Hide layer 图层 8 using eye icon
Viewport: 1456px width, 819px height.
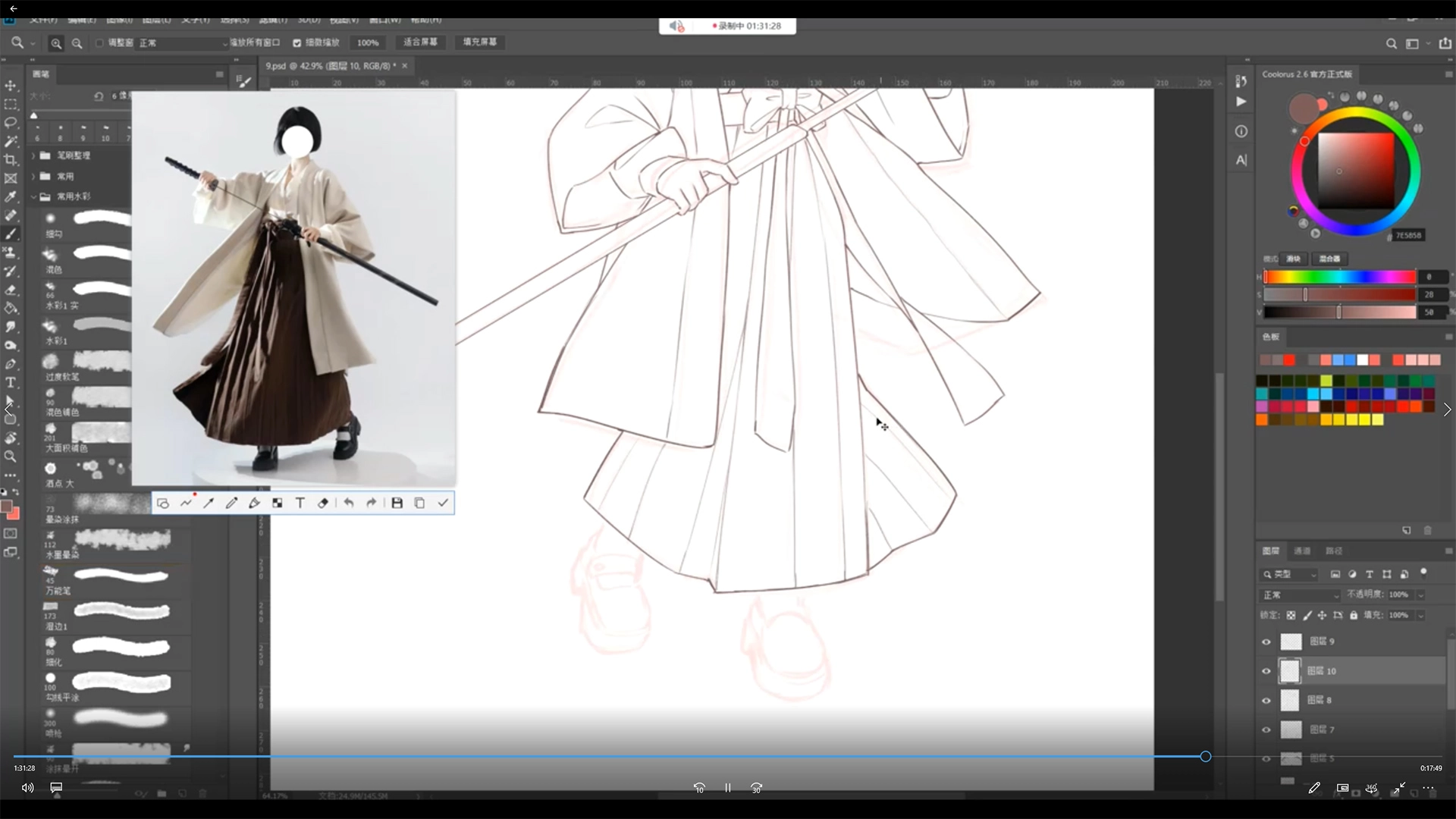[x=1266, y=701]
